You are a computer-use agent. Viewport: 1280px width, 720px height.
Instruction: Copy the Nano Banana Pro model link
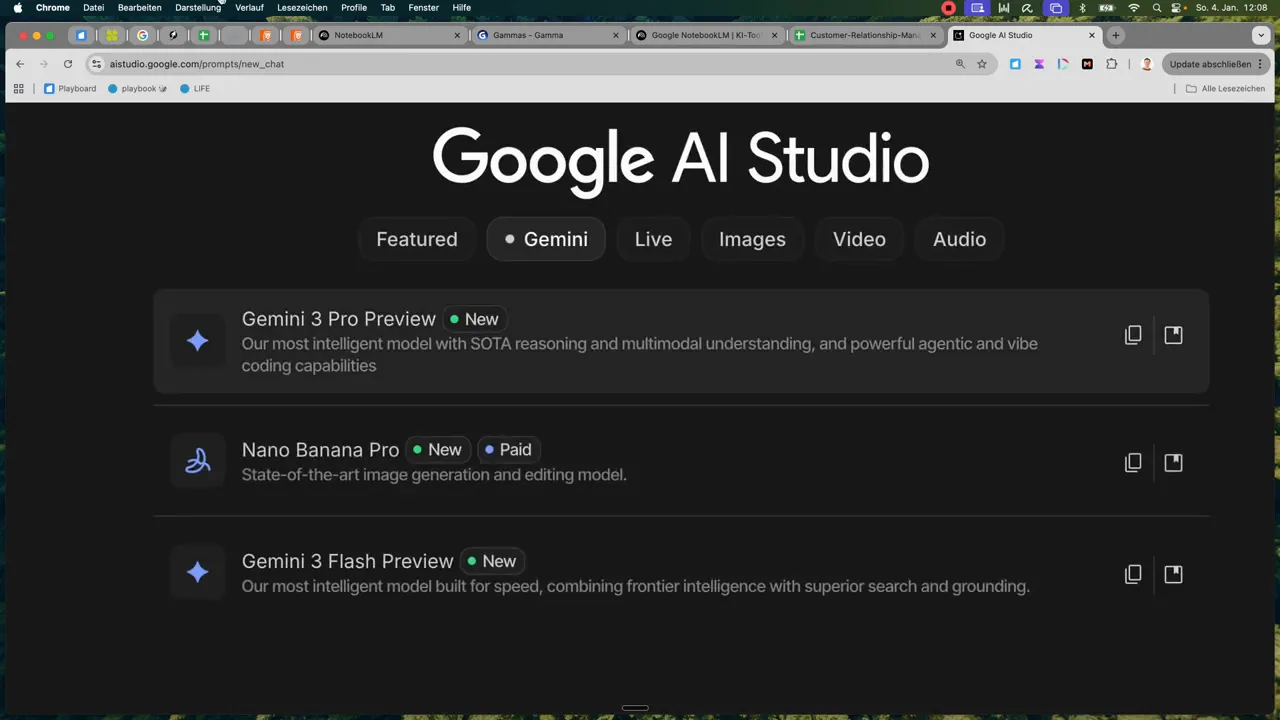pos(1133,462)
